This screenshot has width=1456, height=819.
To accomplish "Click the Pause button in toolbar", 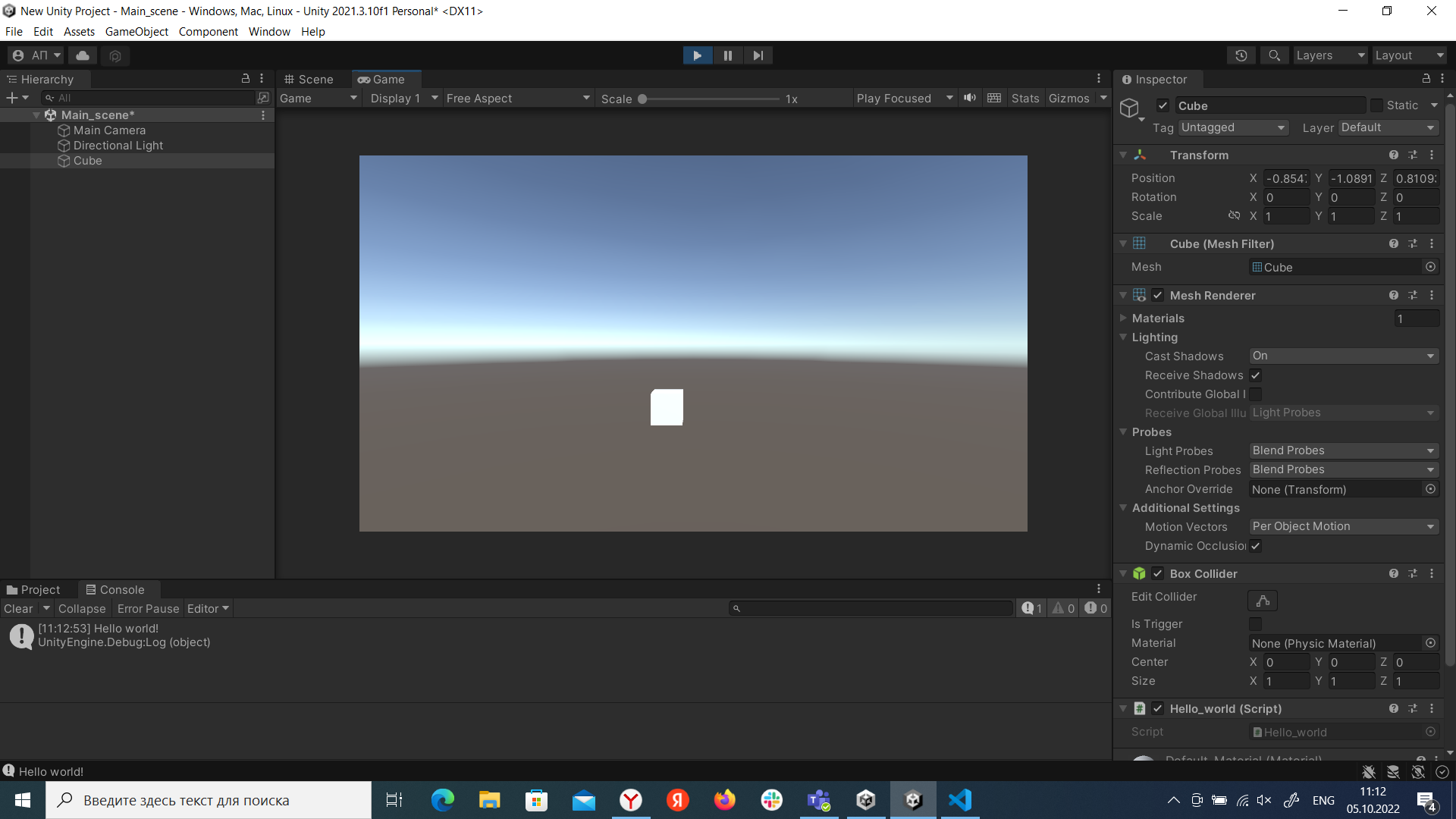I will coord(727,55).
